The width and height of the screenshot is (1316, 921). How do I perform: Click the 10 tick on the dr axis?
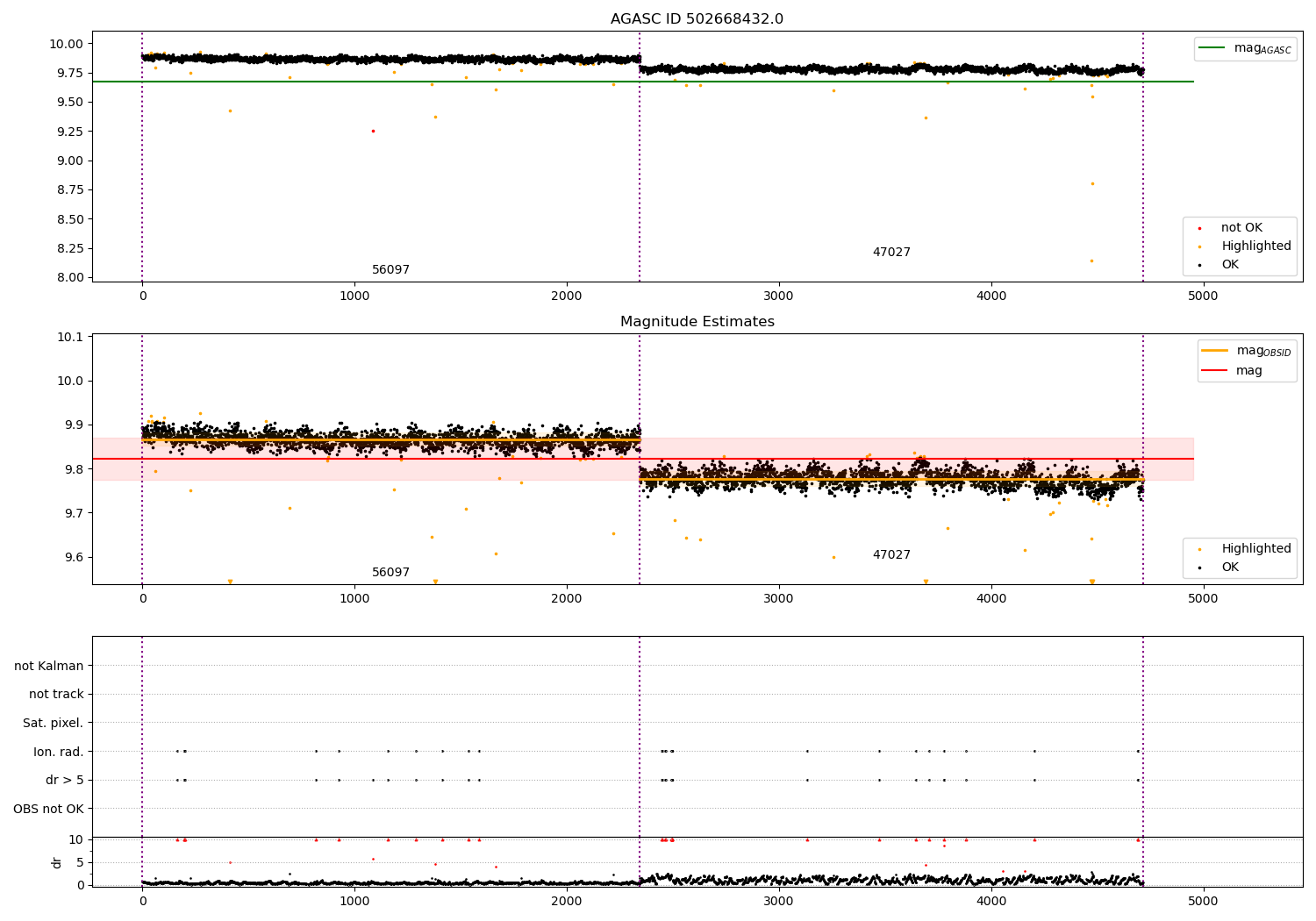(76, 839)
